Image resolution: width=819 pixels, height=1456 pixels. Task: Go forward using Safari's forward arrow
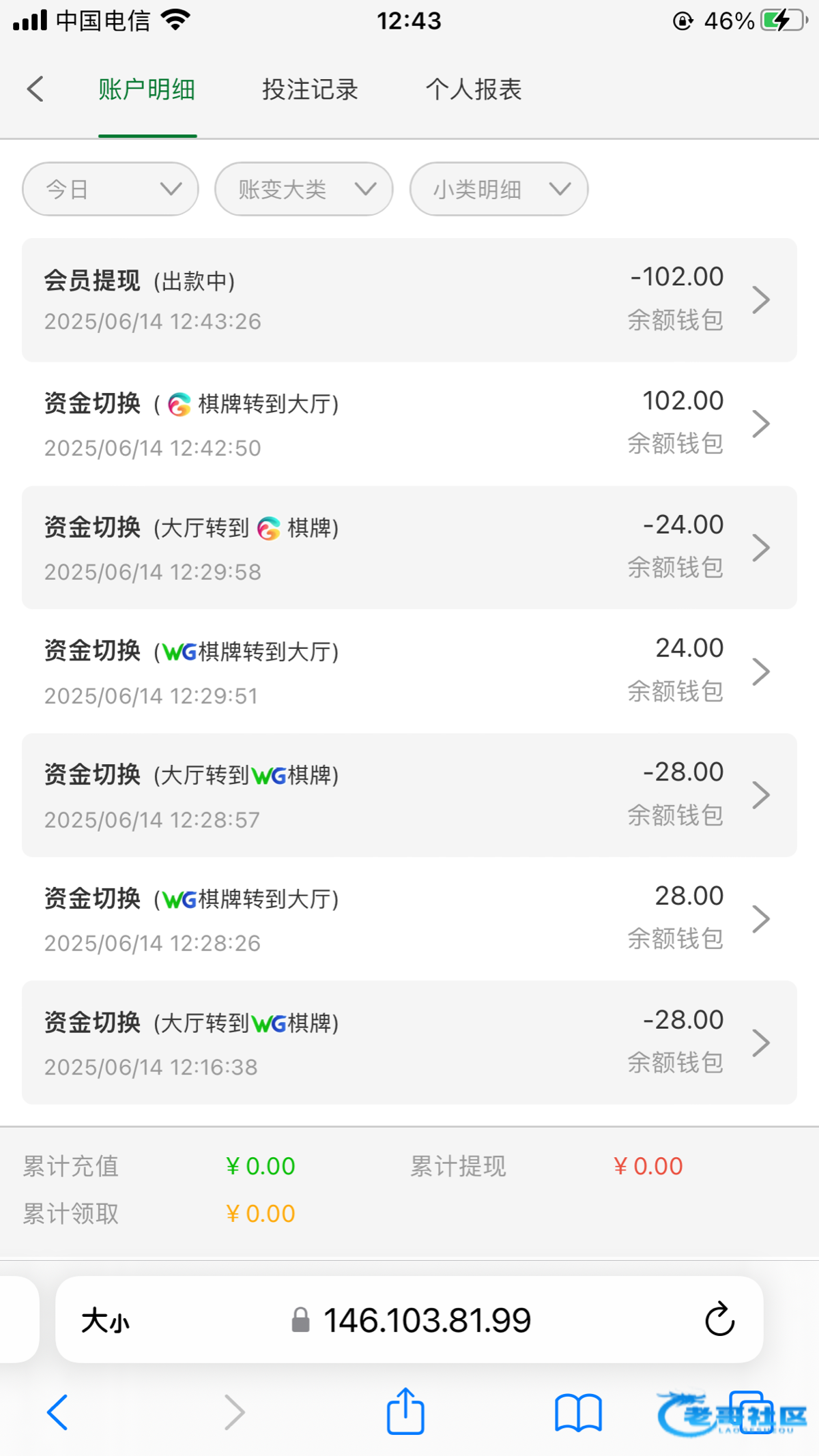(x=234, y=1412)
